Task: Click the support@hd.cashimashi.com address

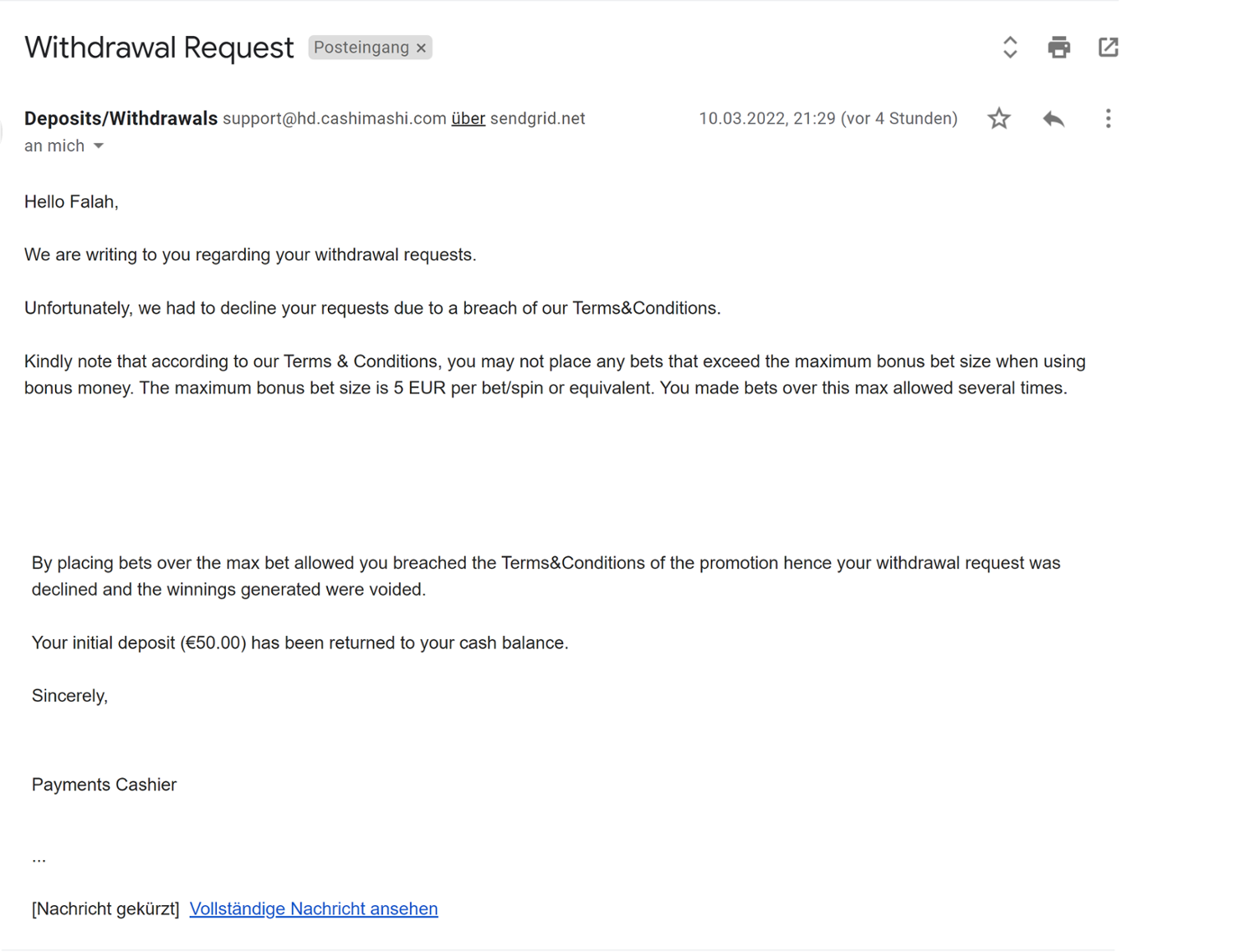Action: click(334, 119)
